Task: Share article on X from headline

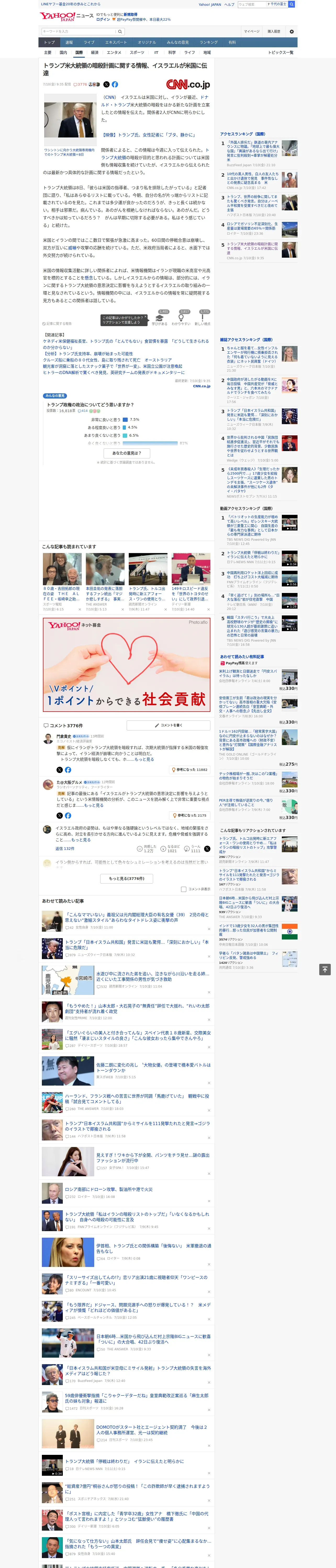Action: [x=106, y=85]
